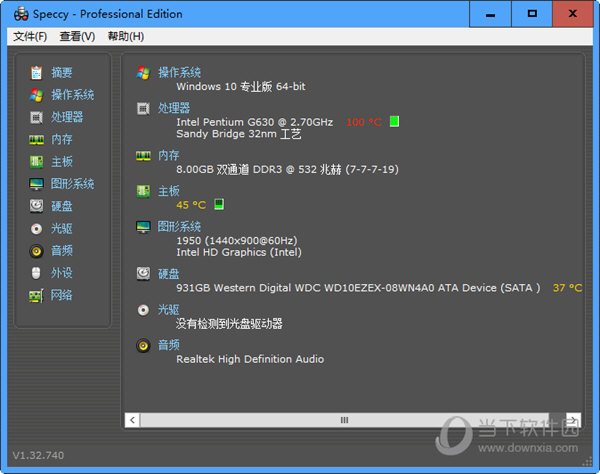Click the disc icon beside 光驱 heading in main panel
This screenshot has width=600, height=474.
click(x=143, y=309)
